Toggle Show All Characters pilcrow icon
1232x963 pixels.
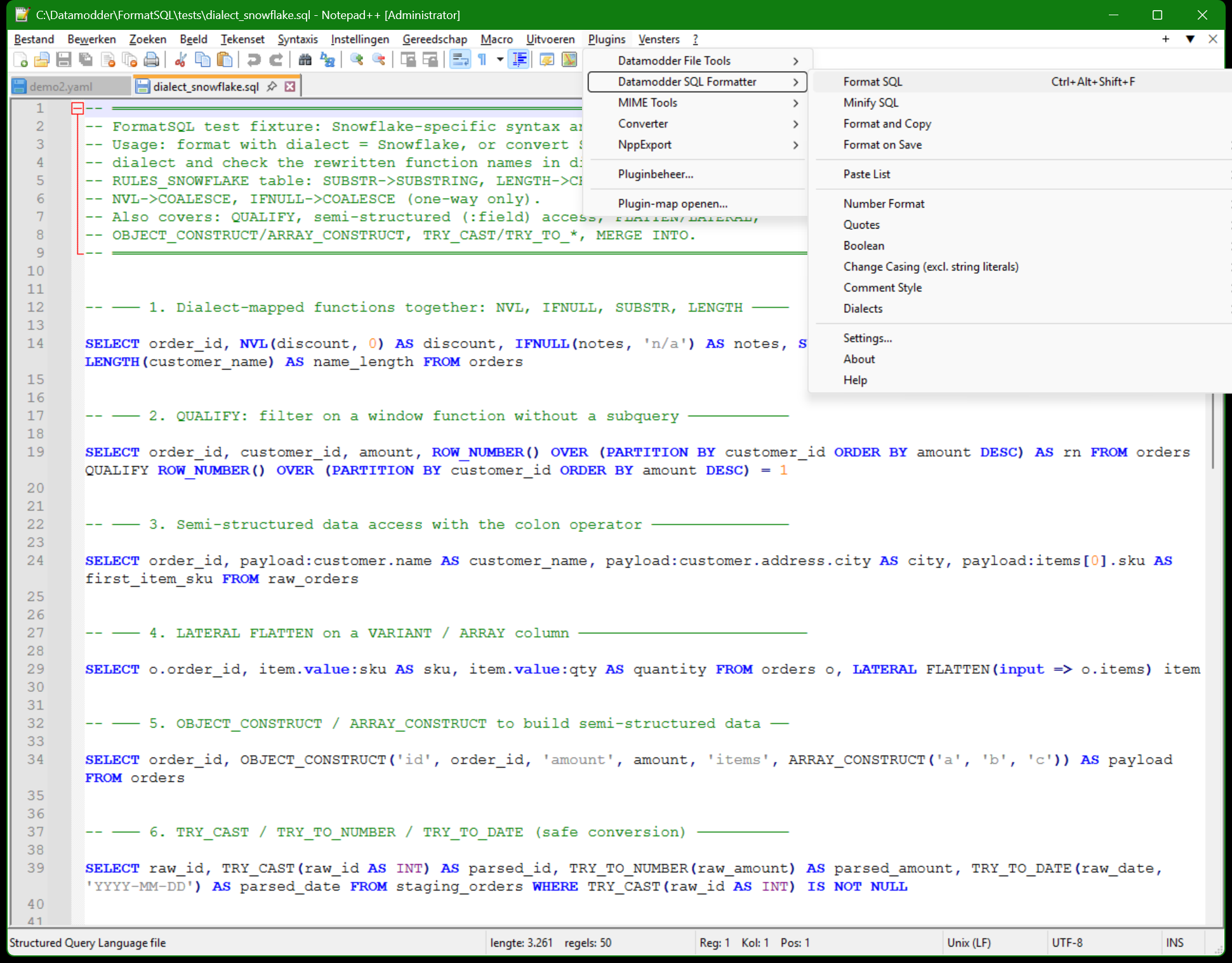pyautogui.click(x=482, y=60)
